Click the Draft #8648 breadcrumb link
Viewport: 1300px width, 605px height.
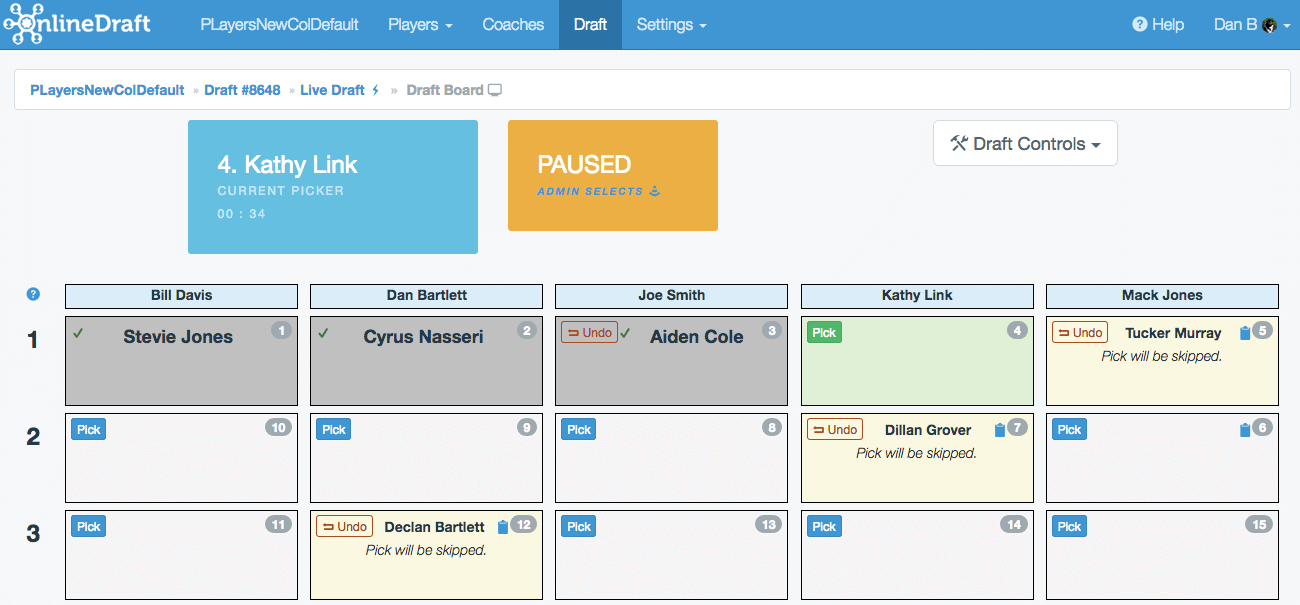242,90
